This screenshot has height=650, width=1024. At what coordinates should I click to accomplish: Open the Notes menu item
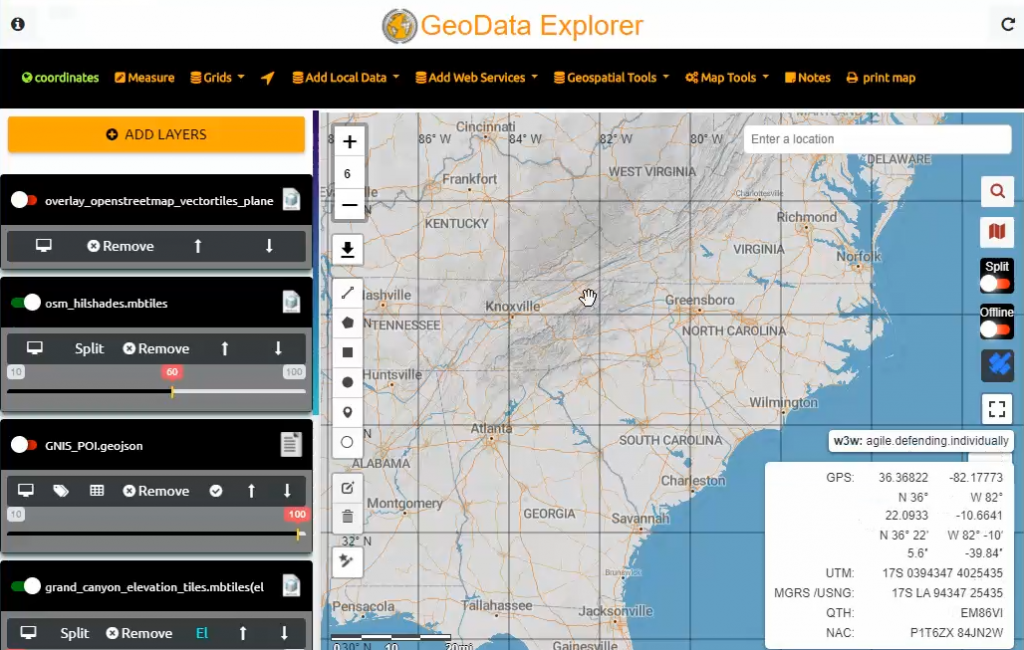pos(807,78)
